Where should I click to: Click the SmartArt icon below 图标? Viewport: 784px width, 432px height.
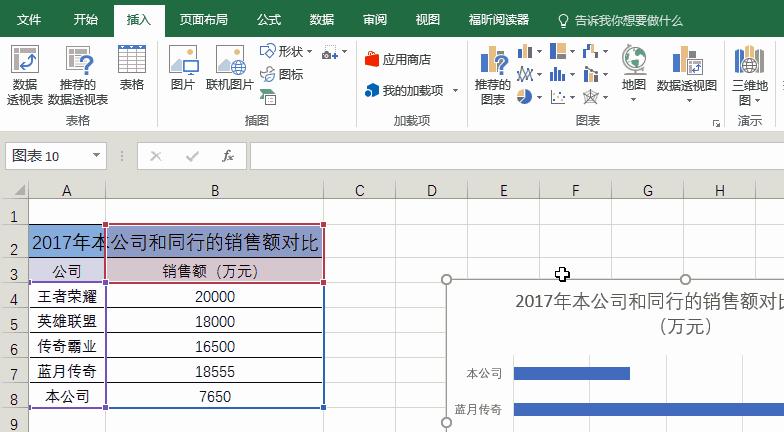(268, 97)
